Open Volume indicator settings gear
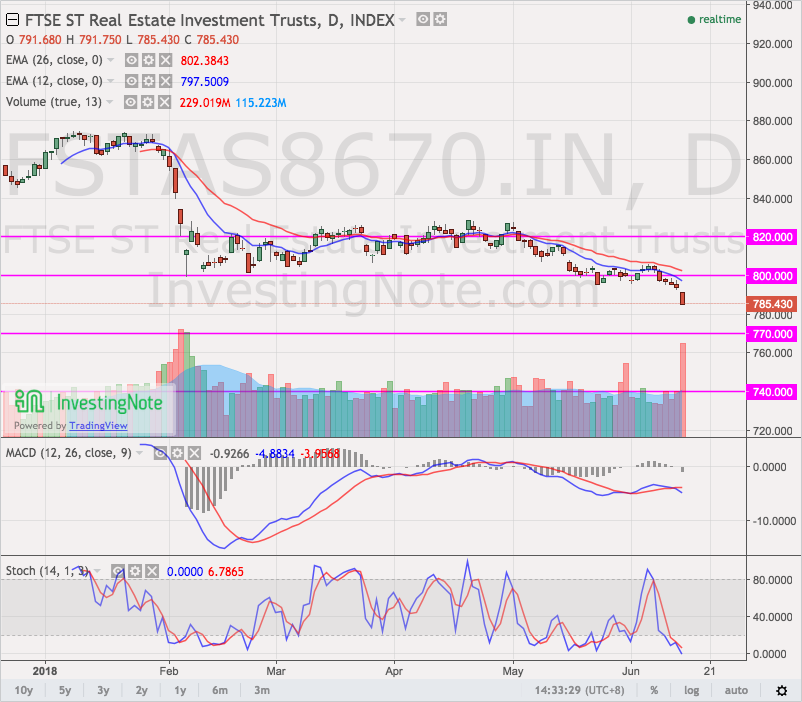802x702 pixels. [148, 102]
